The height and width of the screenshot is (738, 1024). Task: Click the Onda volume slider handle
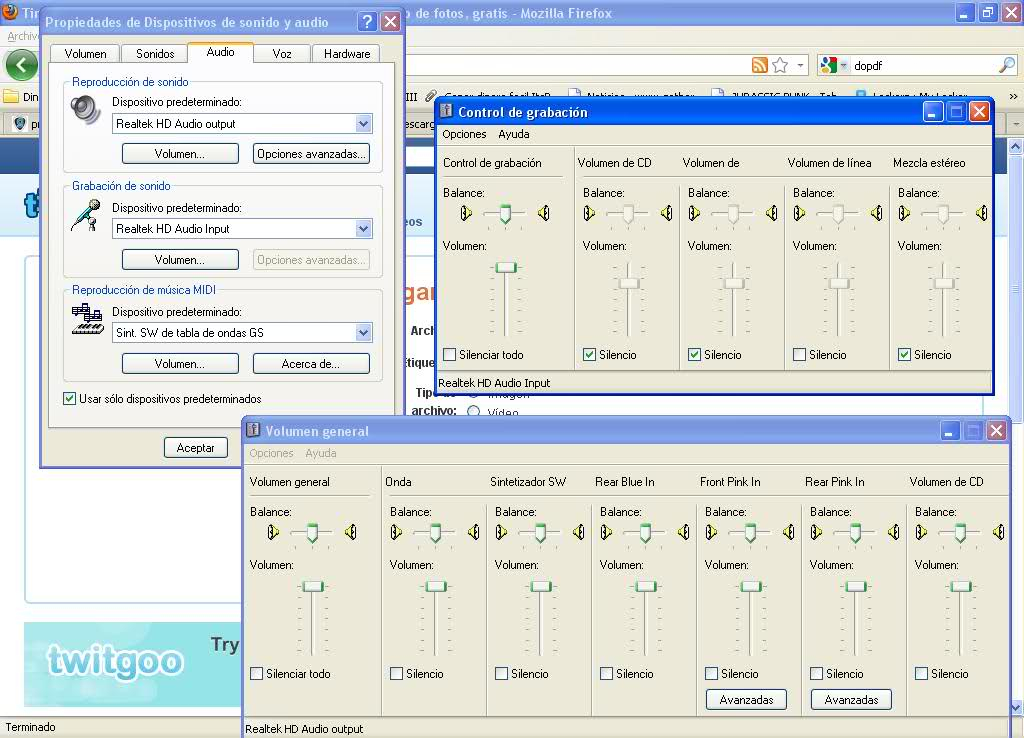pyautogui.click(x=436, y=586)
